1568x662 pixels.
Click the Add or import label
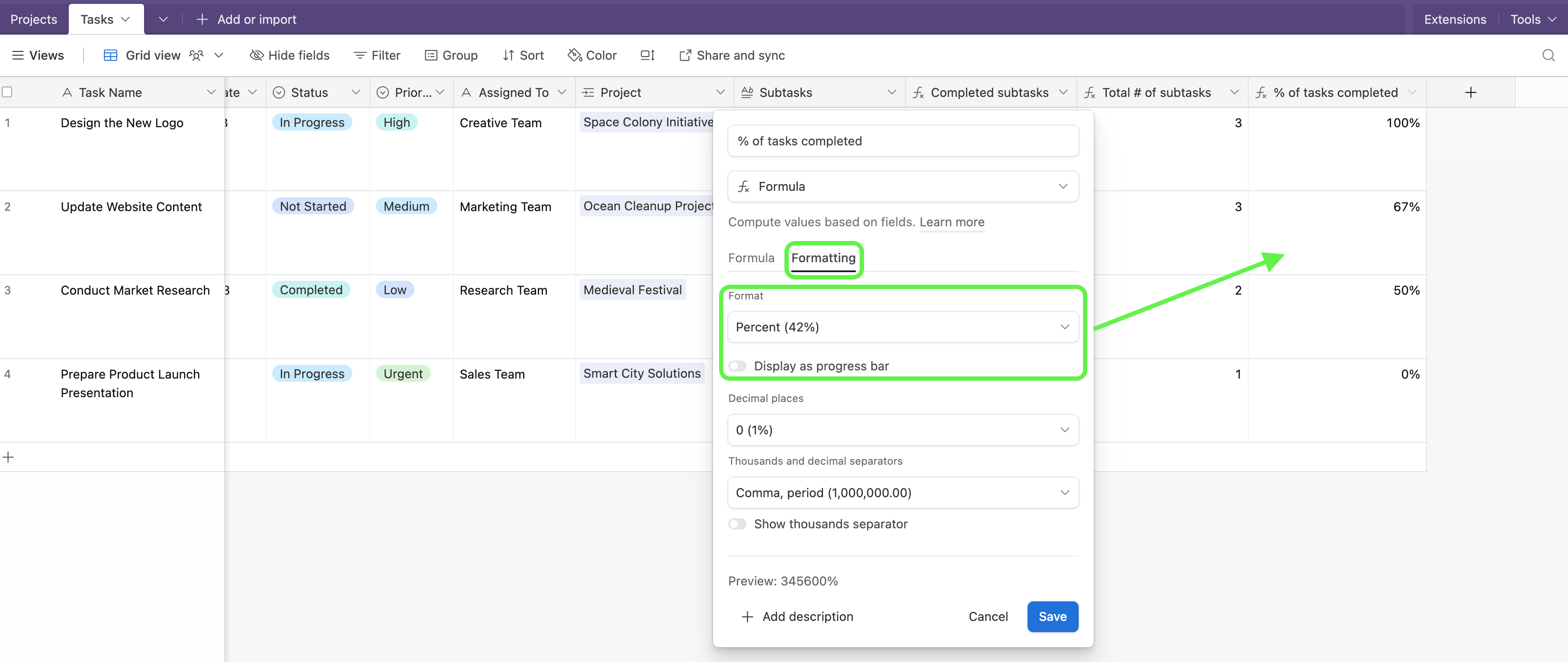coord(256,19)
